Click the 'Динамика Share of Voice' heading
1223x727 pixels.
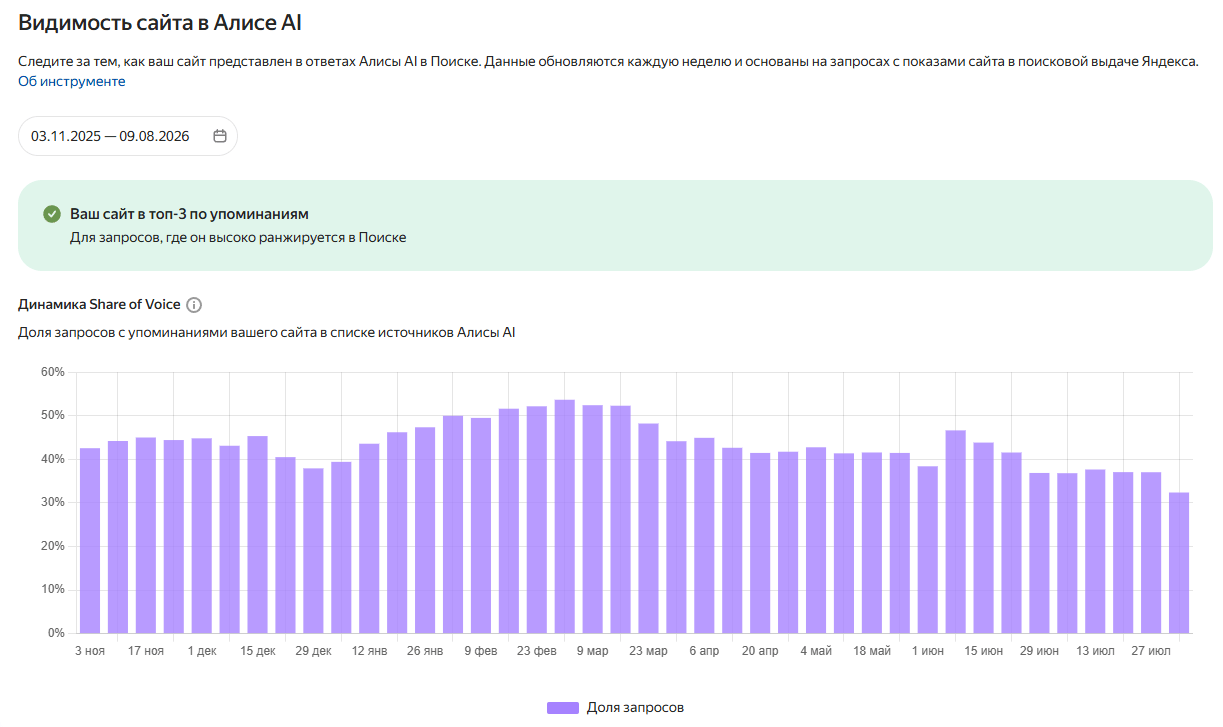[100, 305]
